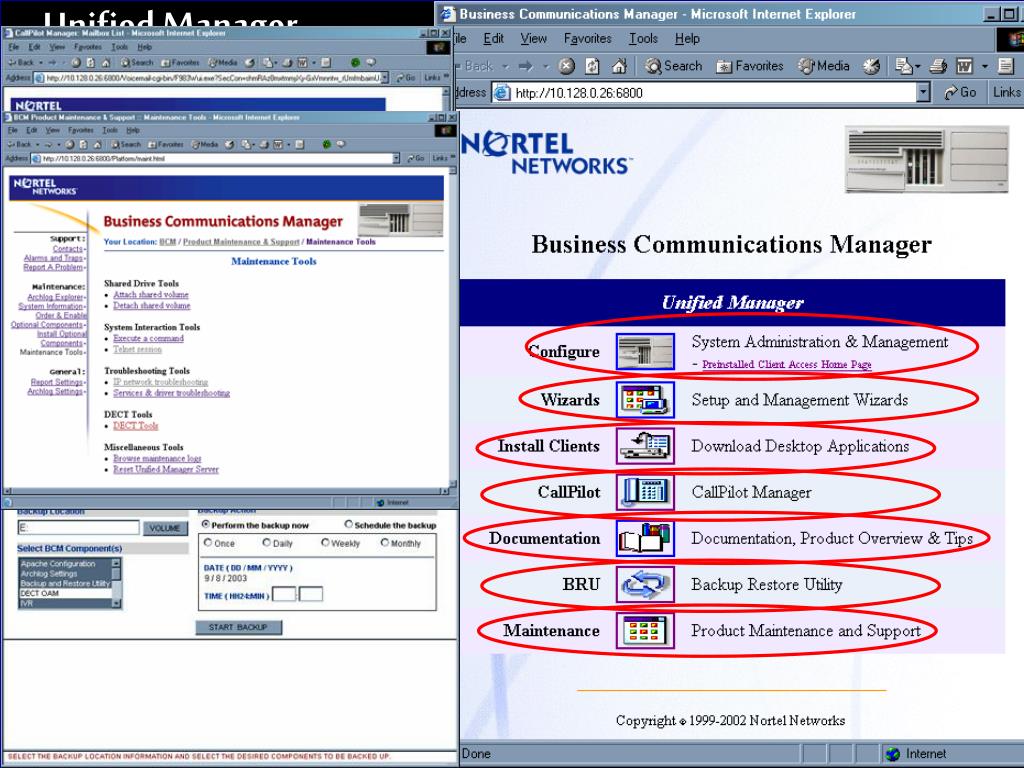The image size is (1024, 768).
Task: Open View menu in the main browser window
Action: pyautogui.click(x=533, y=39)
